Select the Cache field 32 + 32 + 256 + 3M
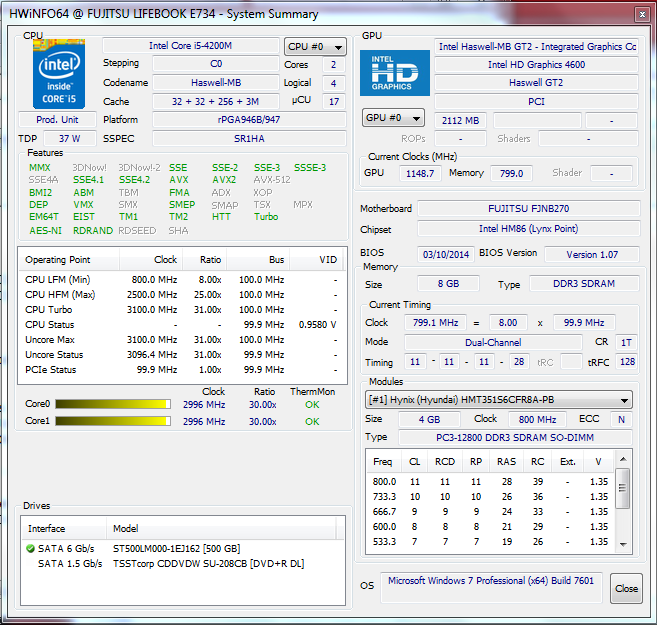This screenshot has width=657, height=625. pos(216,101)
